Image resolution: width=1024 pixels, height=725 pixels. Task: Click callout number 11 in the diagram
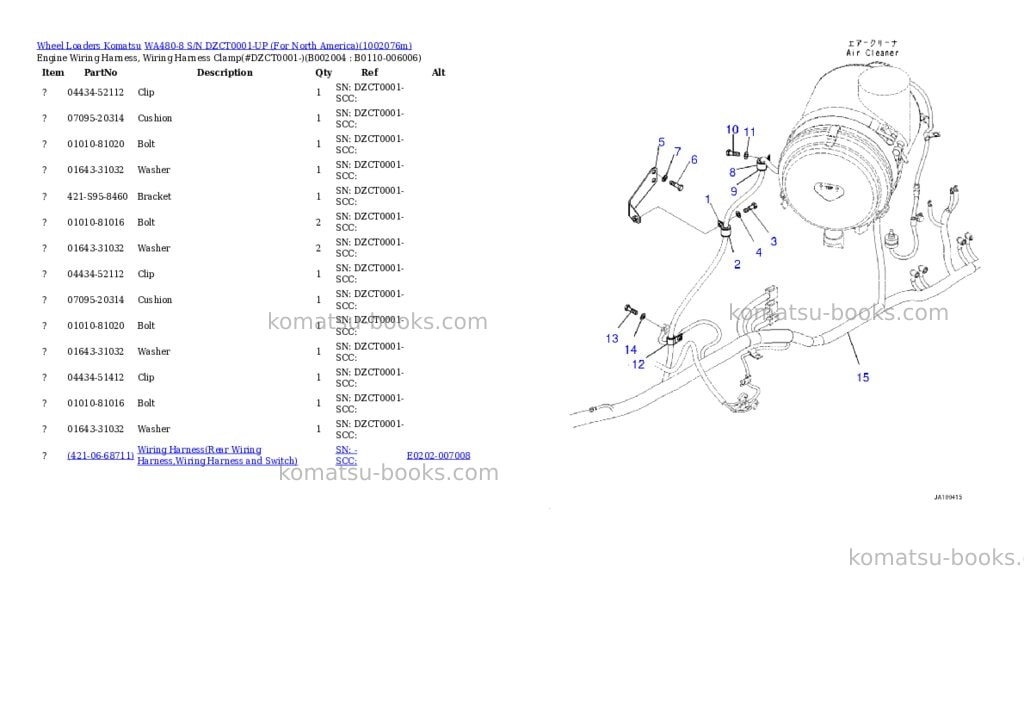coord(750,132)
